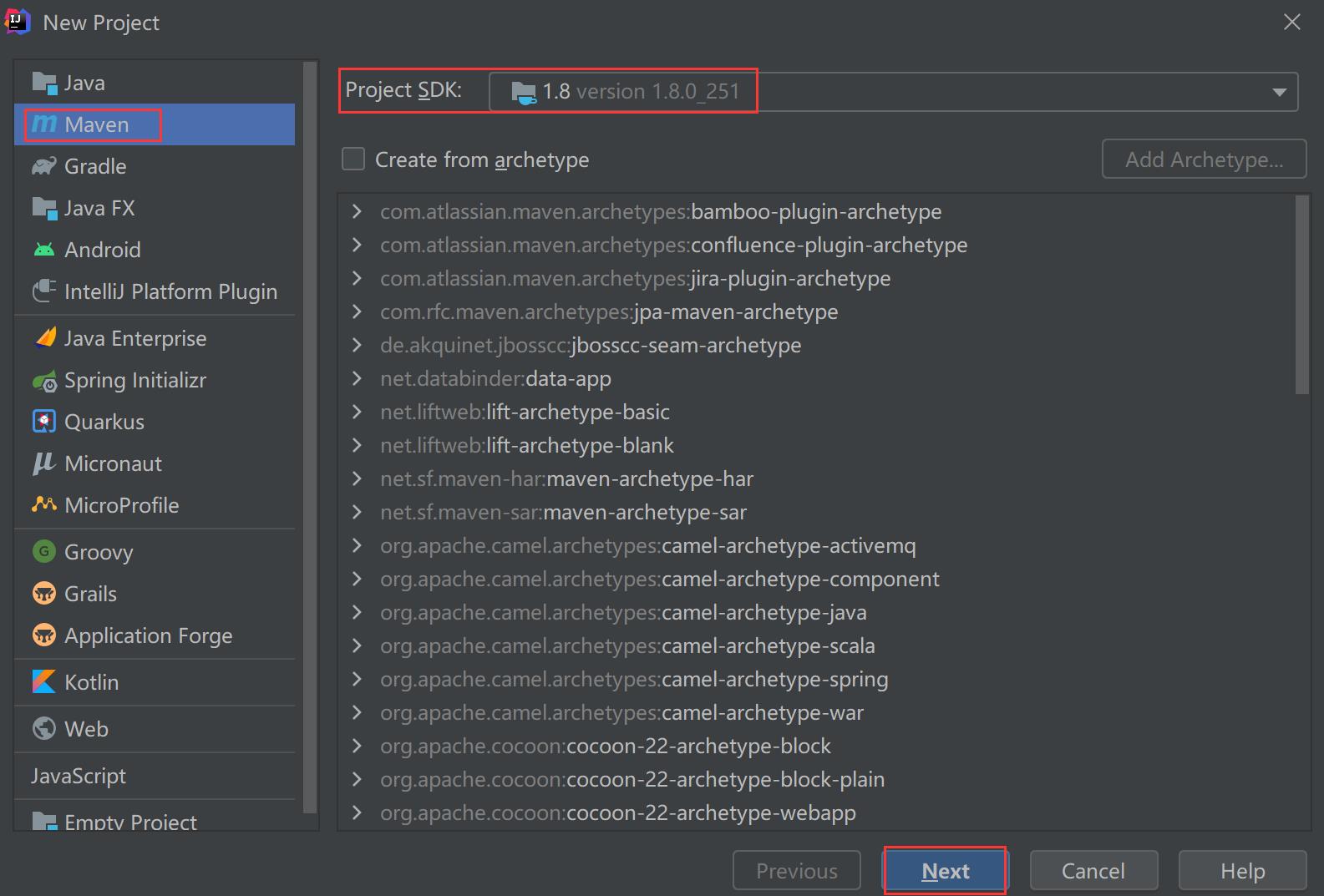Expand net.databinder:data-app entry
Viewport: 1324px width, 896px height.
click(x=358, y=378)
